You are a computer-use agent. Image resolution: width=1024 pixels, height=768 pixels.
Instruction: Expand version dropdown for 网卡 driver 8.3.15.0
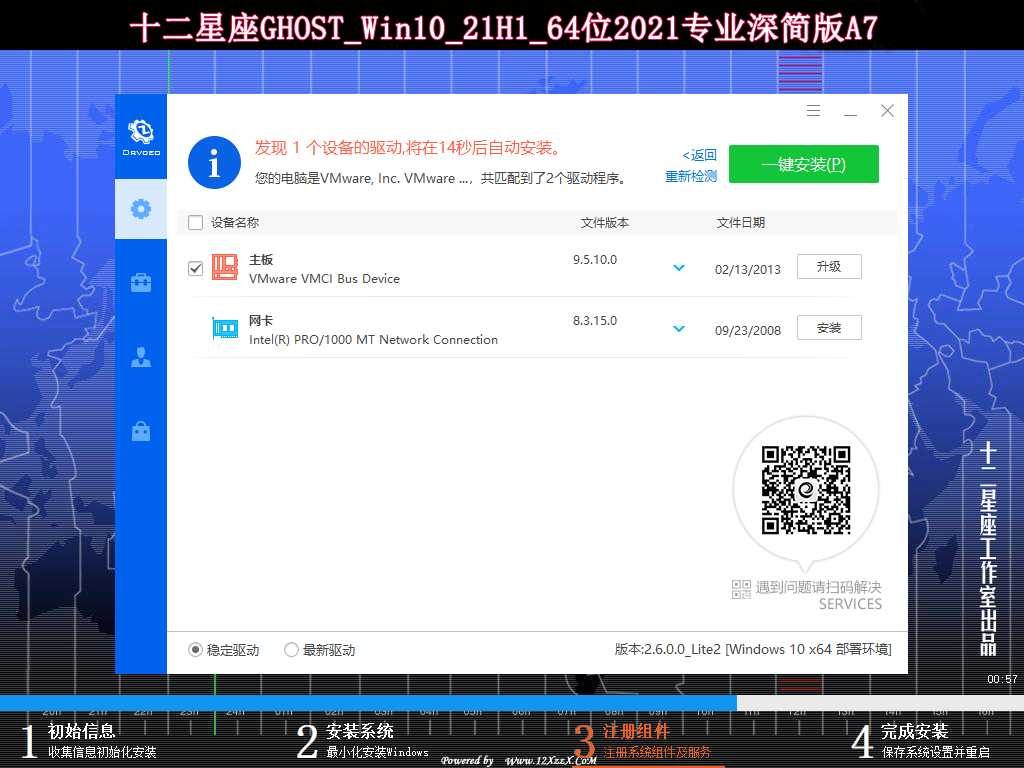point(679,328)
